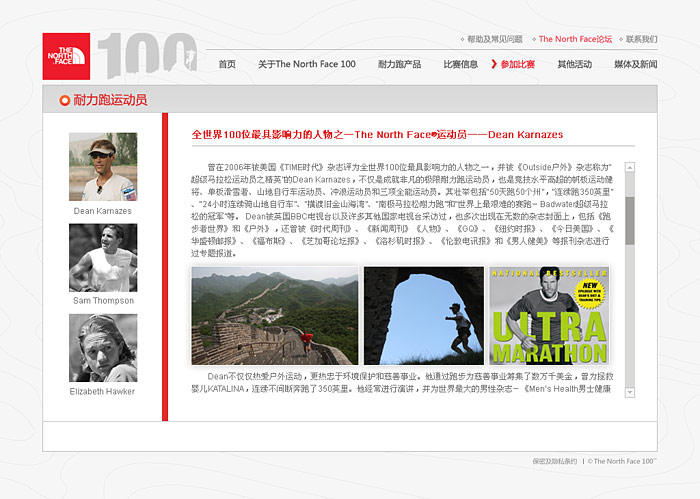
Task: Click the Elizabeth Hawker name caption
Action: [102, 391]
